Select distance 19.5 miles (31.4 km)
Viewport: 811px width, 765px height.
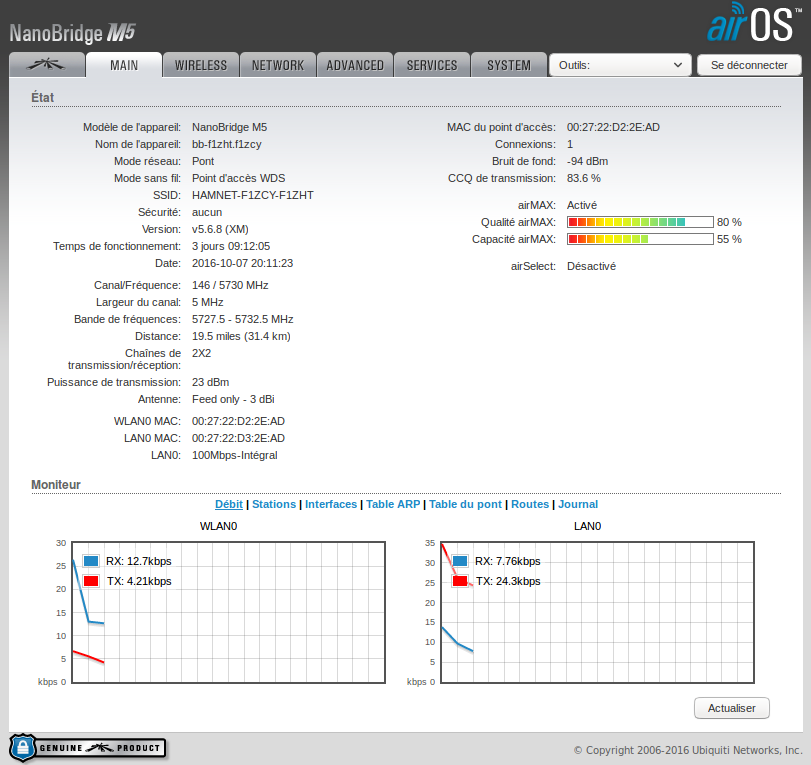click(x=241, y=336)
